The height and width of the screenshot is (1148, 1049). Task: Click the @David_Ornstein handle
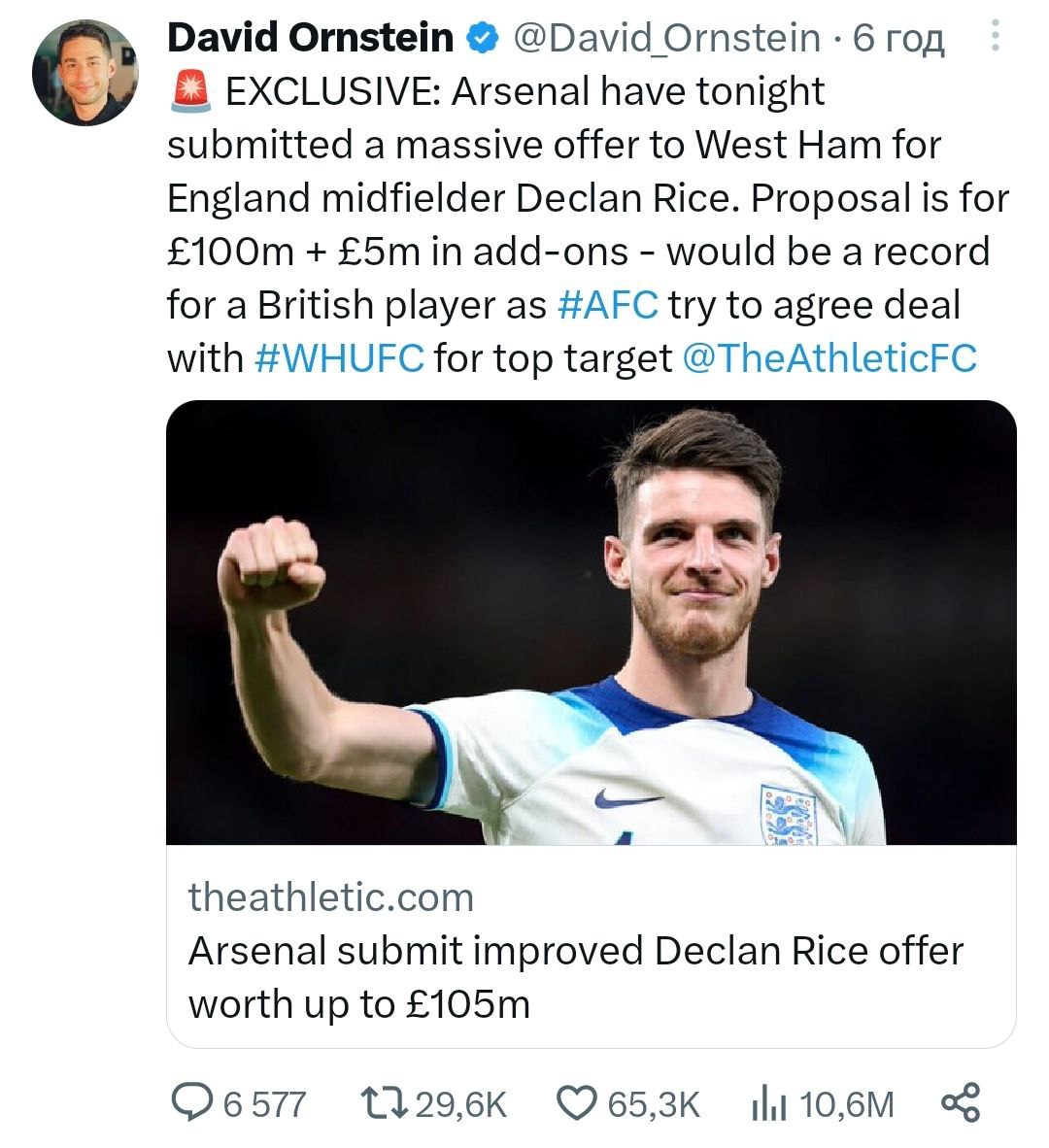665,38
